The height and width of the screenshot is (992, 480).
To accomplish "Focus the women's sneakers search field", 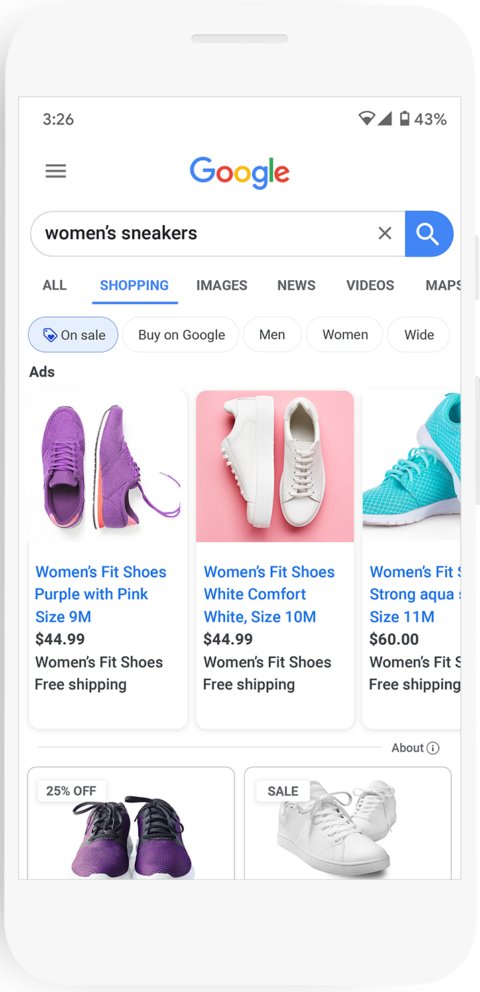I will (209, 233).
